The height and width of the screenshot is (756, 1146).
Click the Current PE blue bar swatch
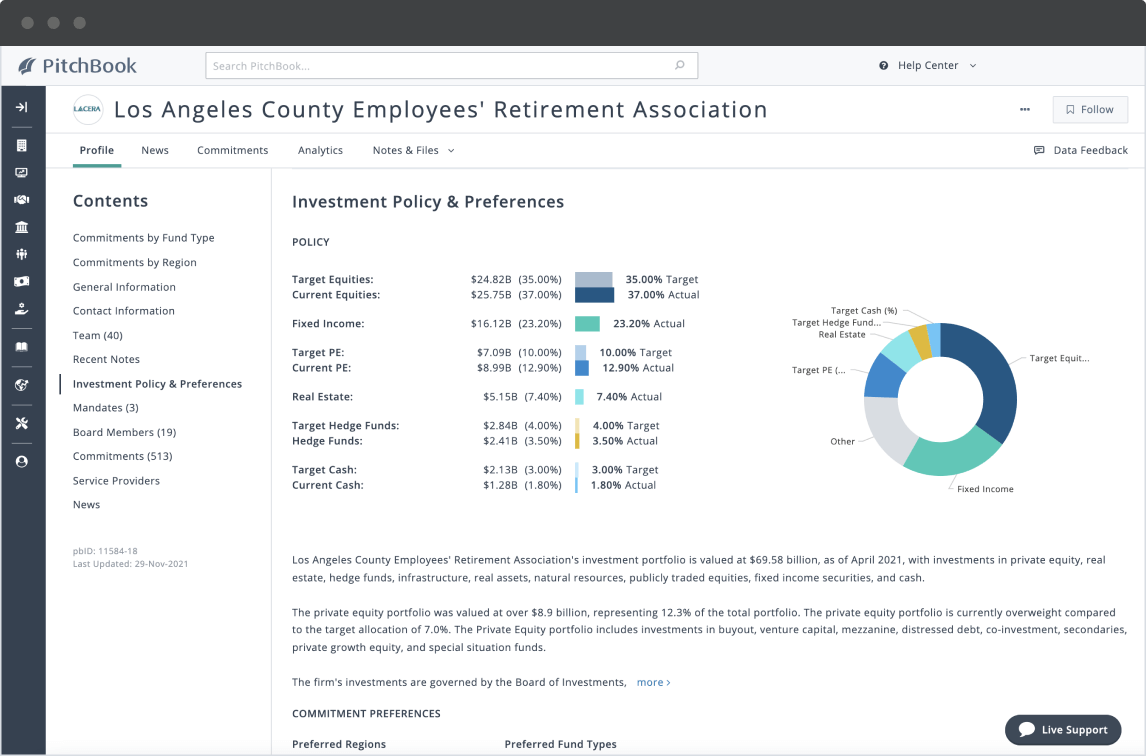[x=582, y=368]
